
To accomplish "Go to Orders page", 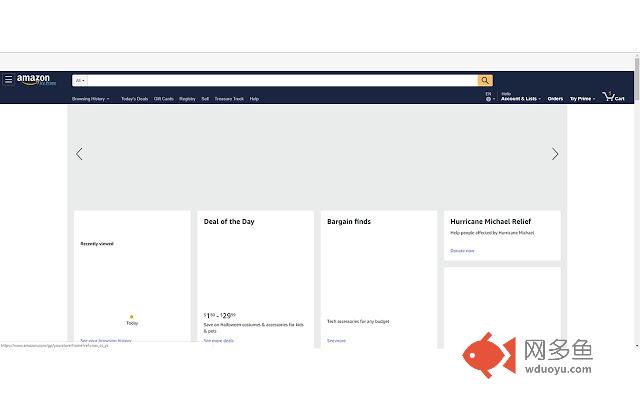I will click(x=555, y=99).
